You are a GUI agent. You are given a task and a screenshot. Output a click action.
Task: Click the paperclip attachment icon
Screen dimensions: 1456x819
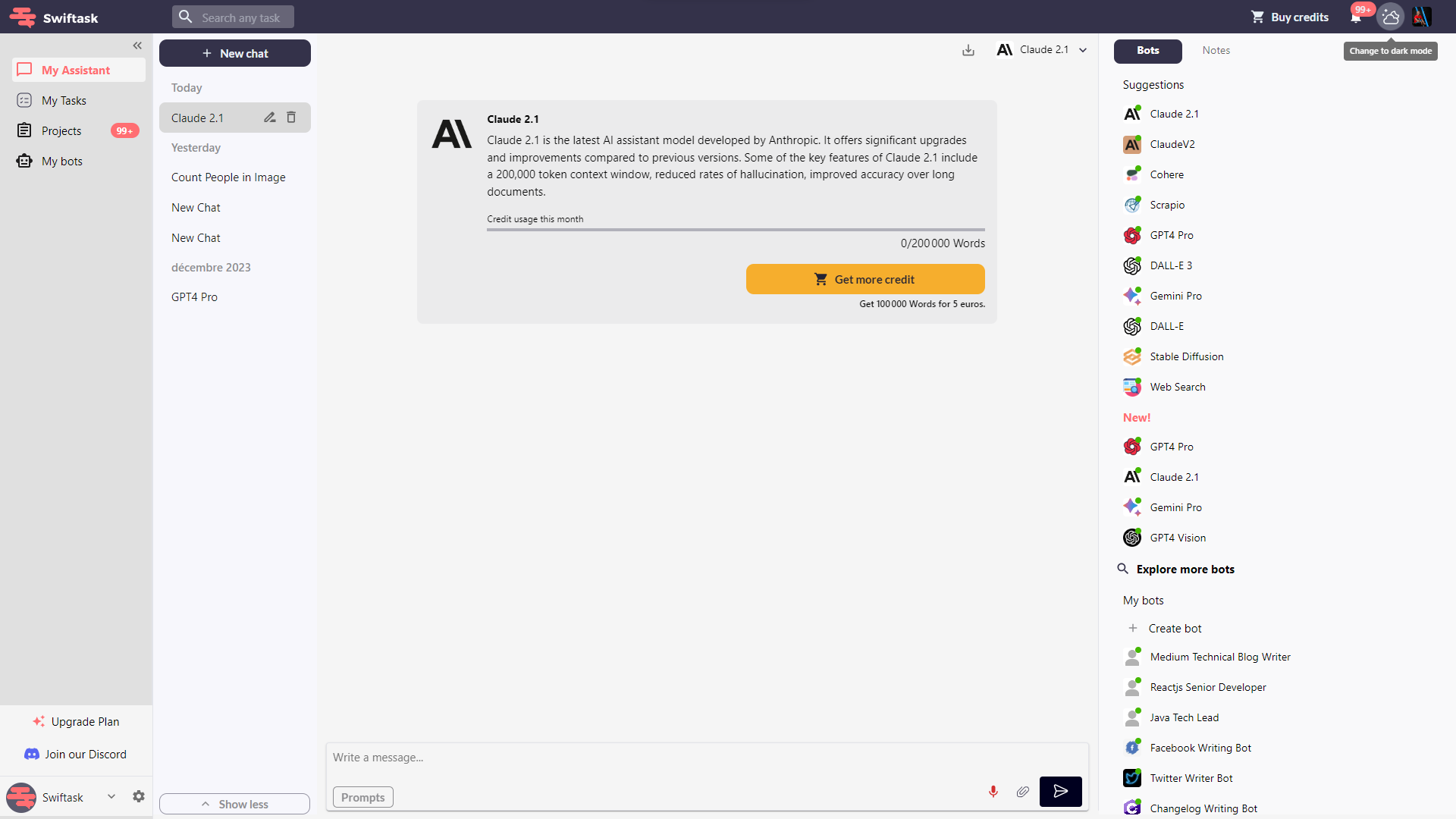pos(1022,792)
